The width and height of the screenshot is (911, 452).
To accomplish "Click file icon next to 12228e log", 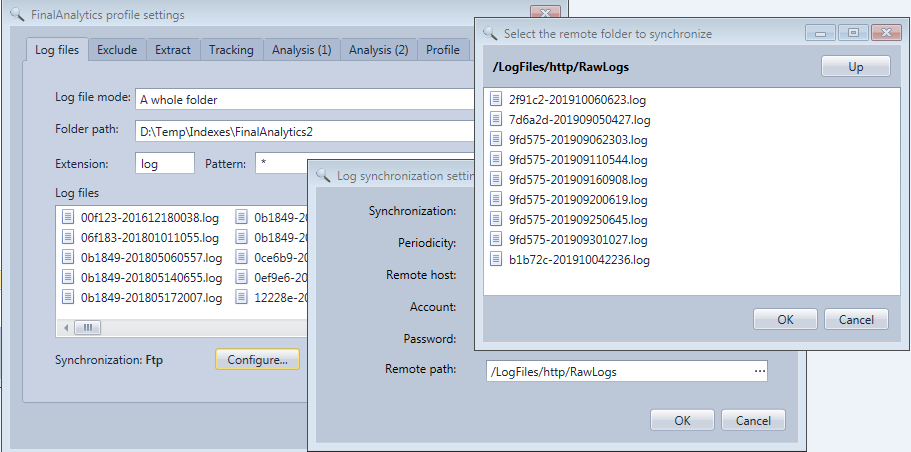I will click(x=241, y=297).
